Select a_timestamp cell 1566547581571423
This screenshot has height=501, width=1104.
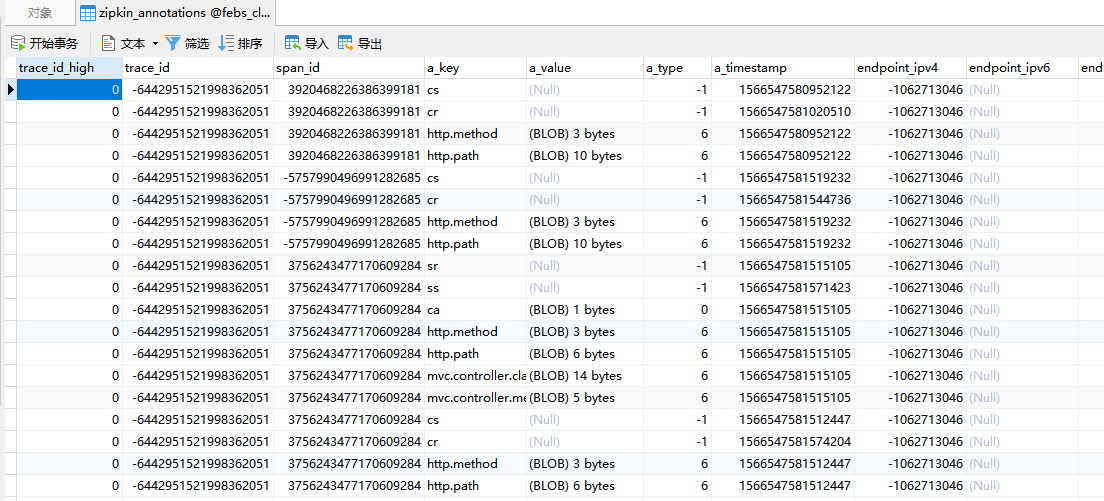click(782, 288)
